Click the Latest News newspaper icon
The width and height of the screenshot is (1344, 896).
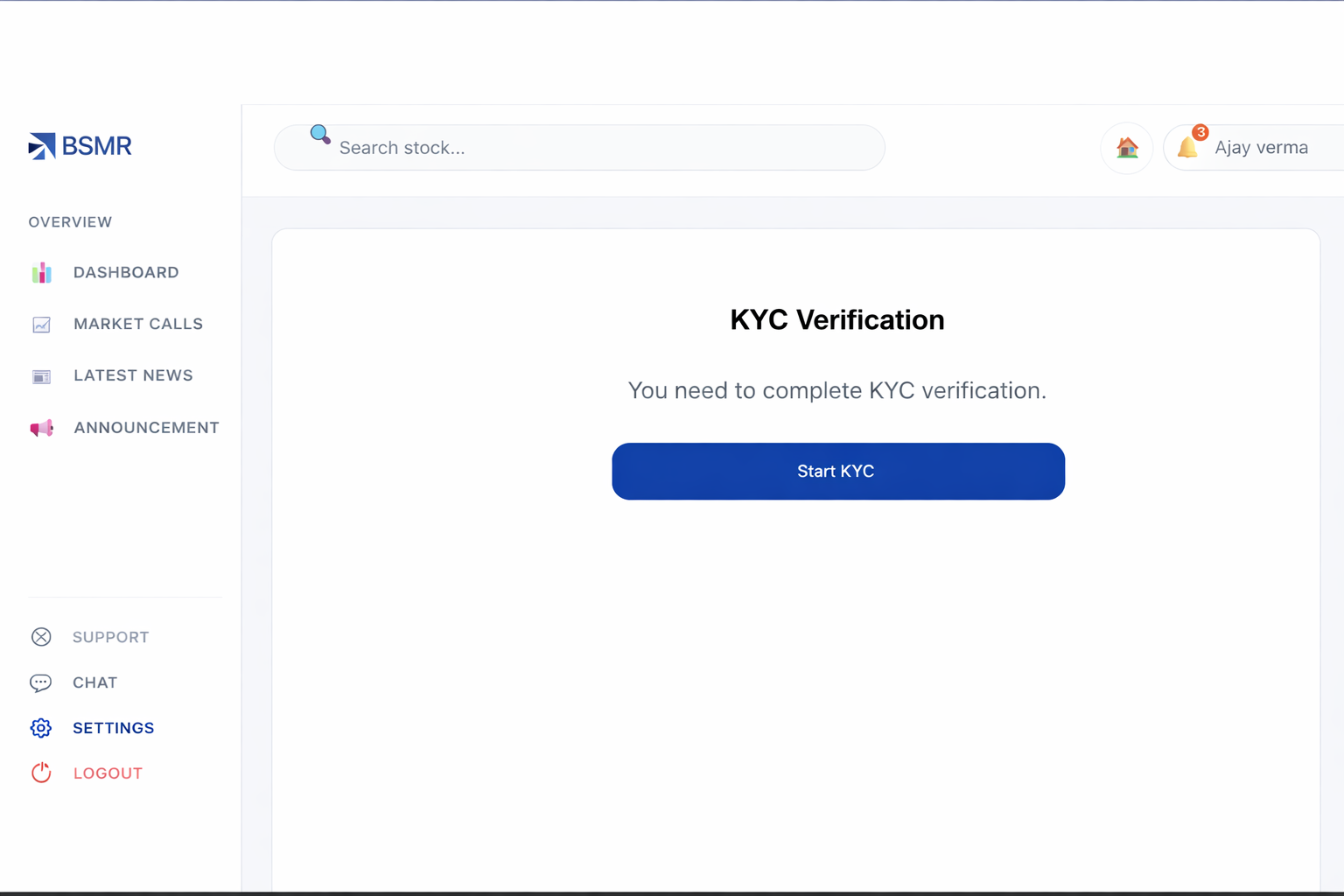pos(41,376)
